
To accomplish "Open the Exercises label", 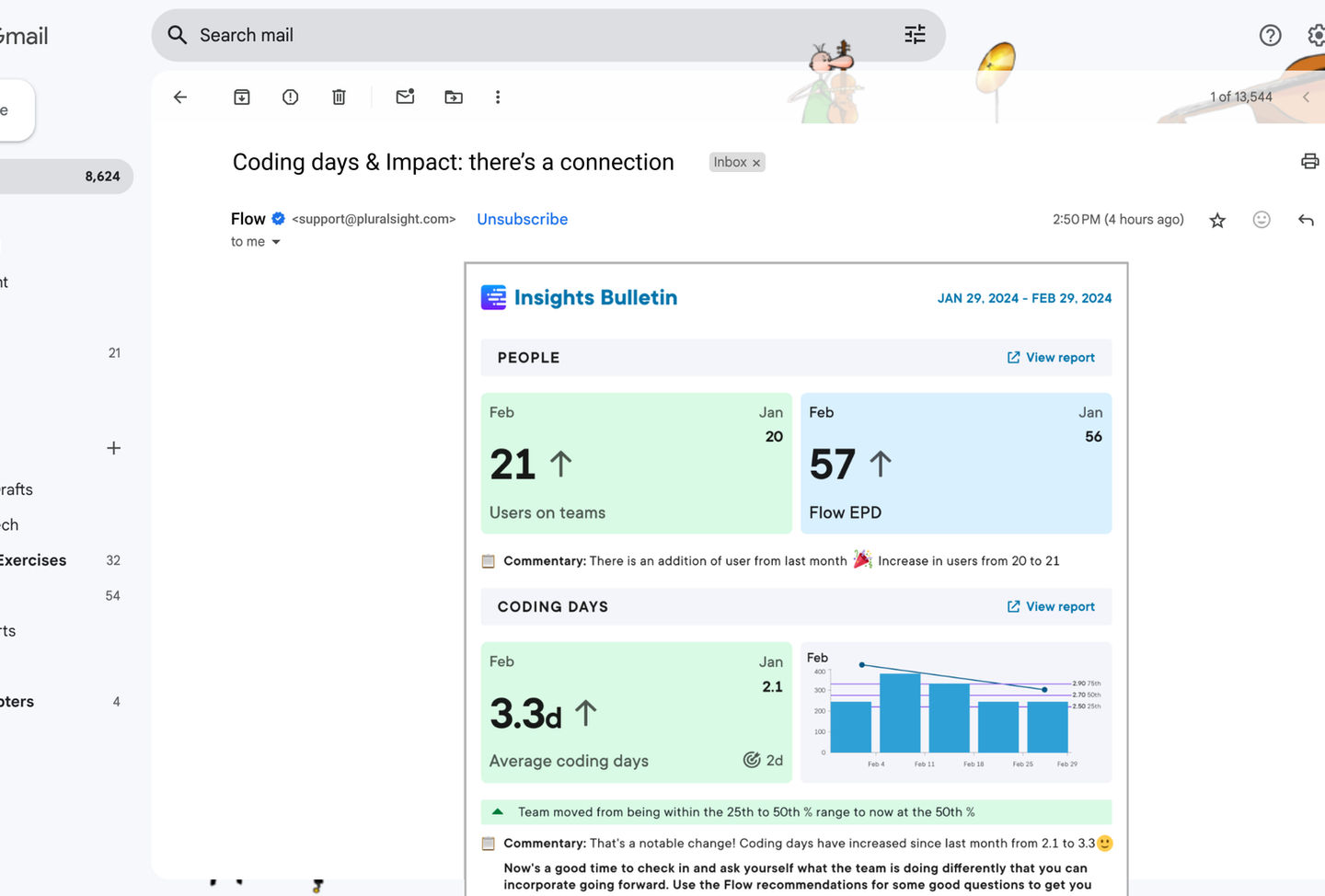I will coord(33,560).
